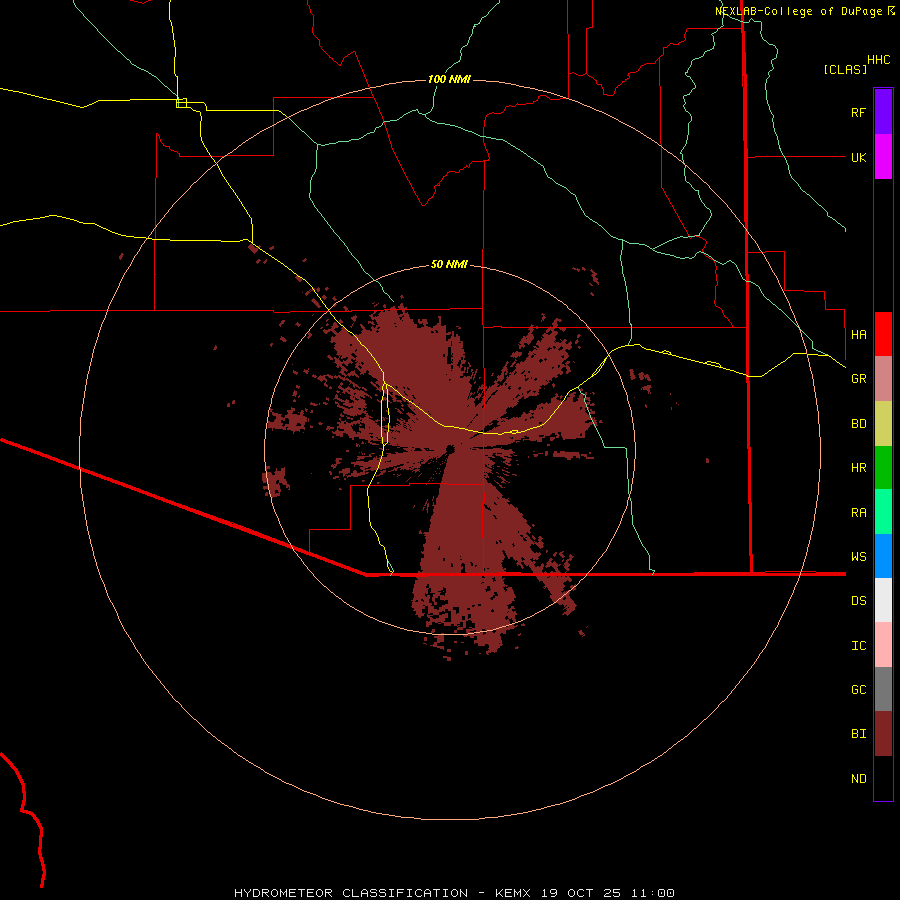Click the BD legend label
This screenshot has width=900, height=900.
point(858,424)
